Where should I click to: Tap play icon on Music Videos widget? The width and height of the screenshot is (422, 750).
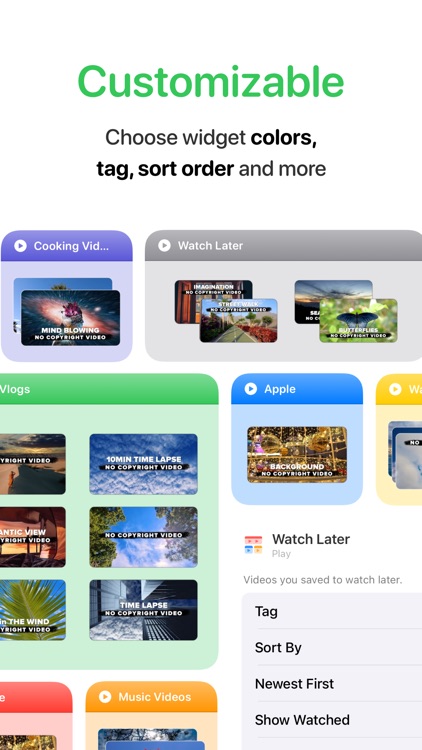105,696
